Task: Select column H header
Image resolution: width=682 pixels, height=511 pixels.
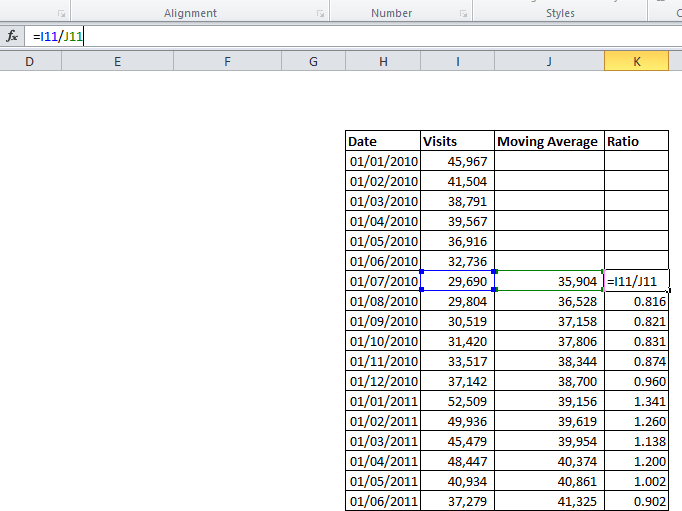Action: point(383,62)
